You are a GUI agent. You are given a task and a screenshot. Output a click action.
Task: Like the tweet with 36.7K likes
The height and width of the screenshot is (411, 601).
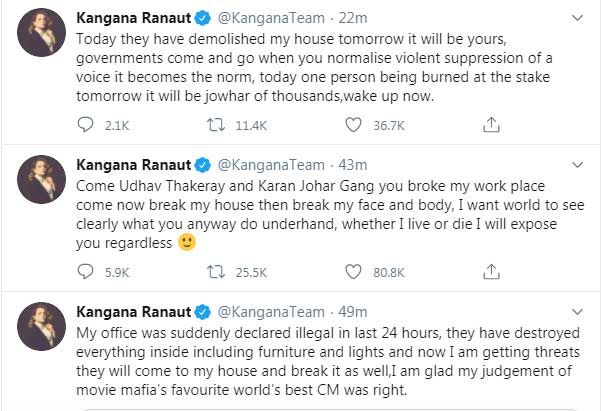(353, 124)
